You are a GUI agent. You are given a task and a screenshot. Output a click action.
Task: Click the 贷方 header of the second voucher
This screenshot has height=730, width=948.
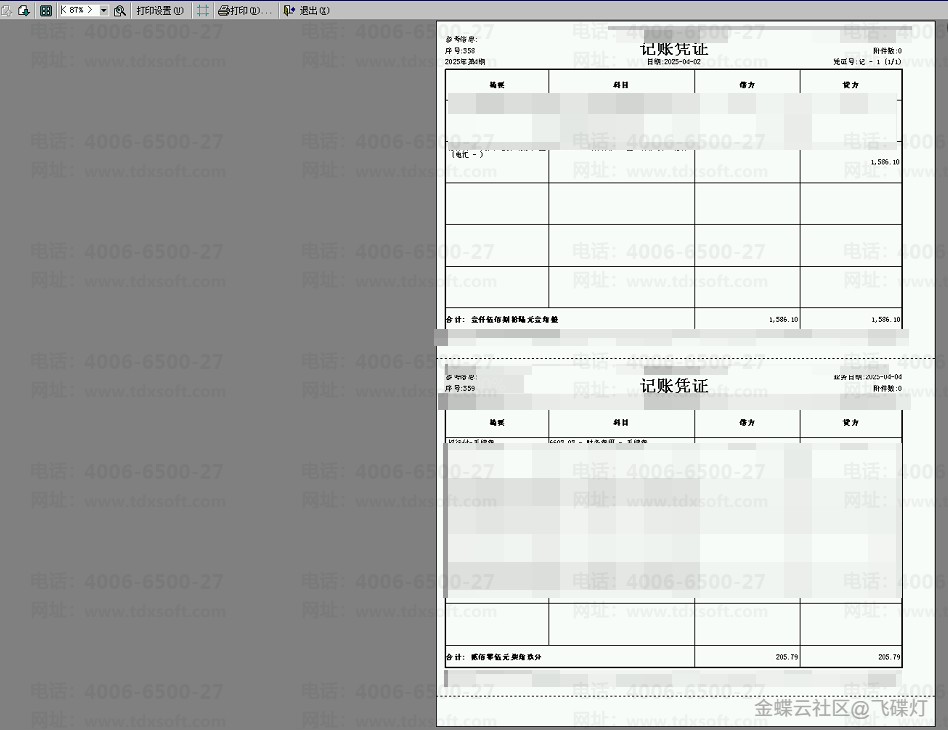coord(851,422)
